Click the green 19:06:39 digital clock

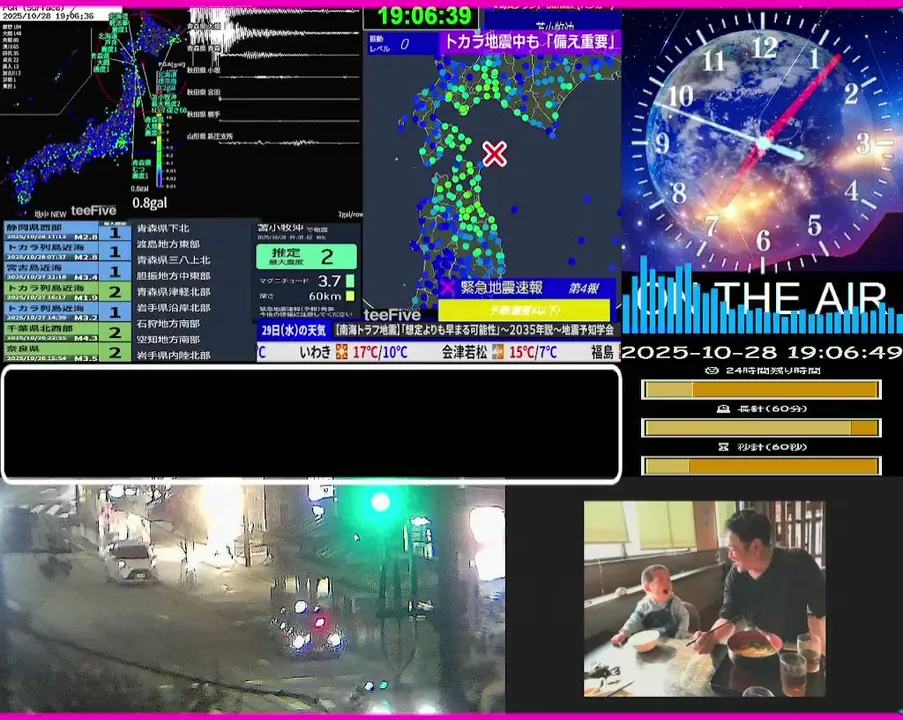[x=424, y=16]
